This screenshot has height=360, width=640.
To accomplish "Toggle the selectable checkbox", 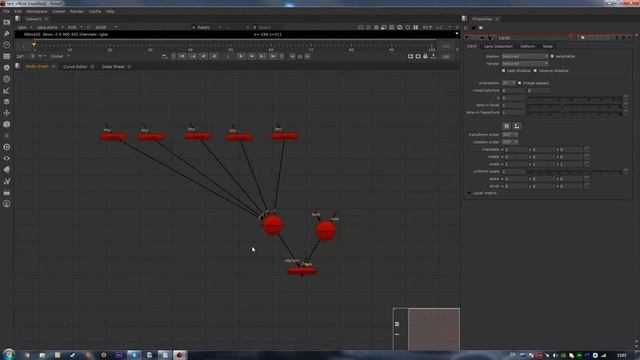I will 552,56.
